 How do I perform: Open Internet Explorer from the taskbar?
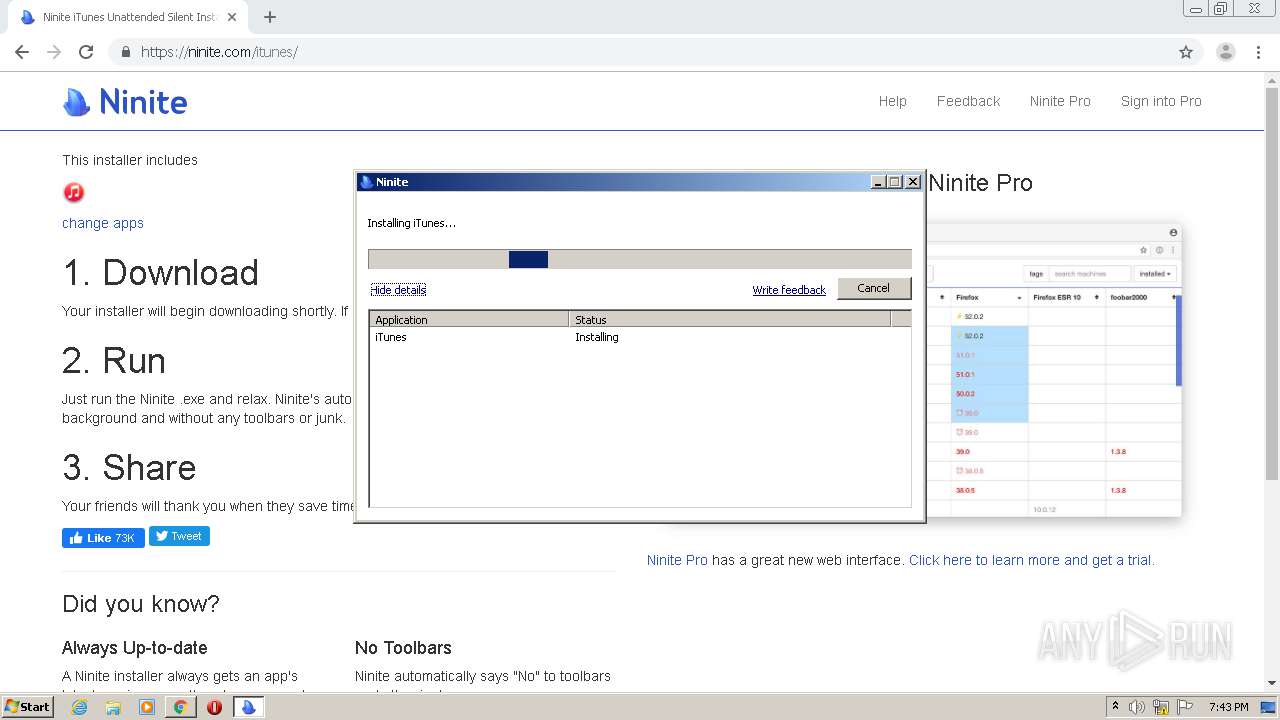(x=80, y=707)
